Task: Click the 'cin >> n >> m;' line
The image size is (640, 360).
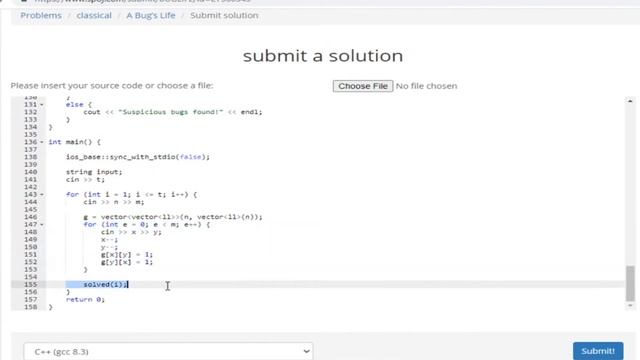Action: [113, 202]
